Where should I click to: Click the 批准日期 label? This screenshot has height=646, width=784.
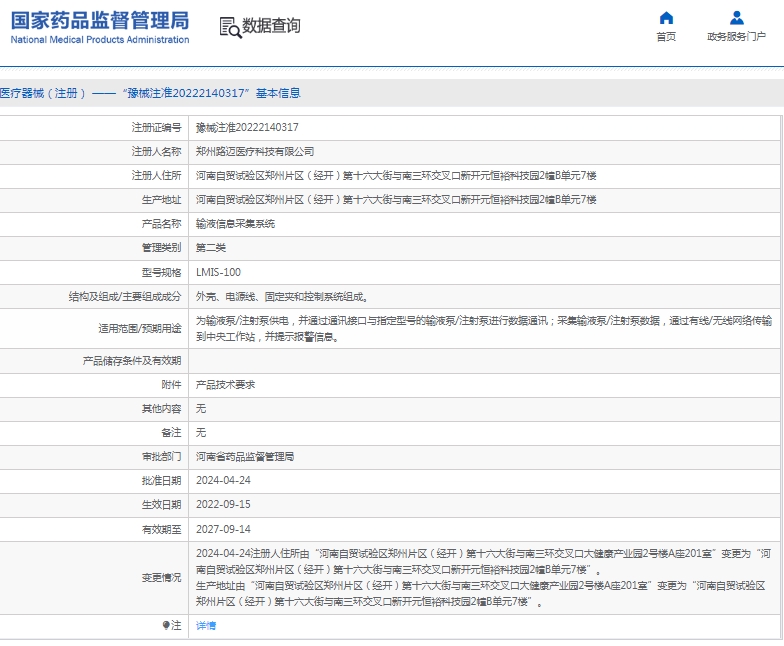coord(161,480)
